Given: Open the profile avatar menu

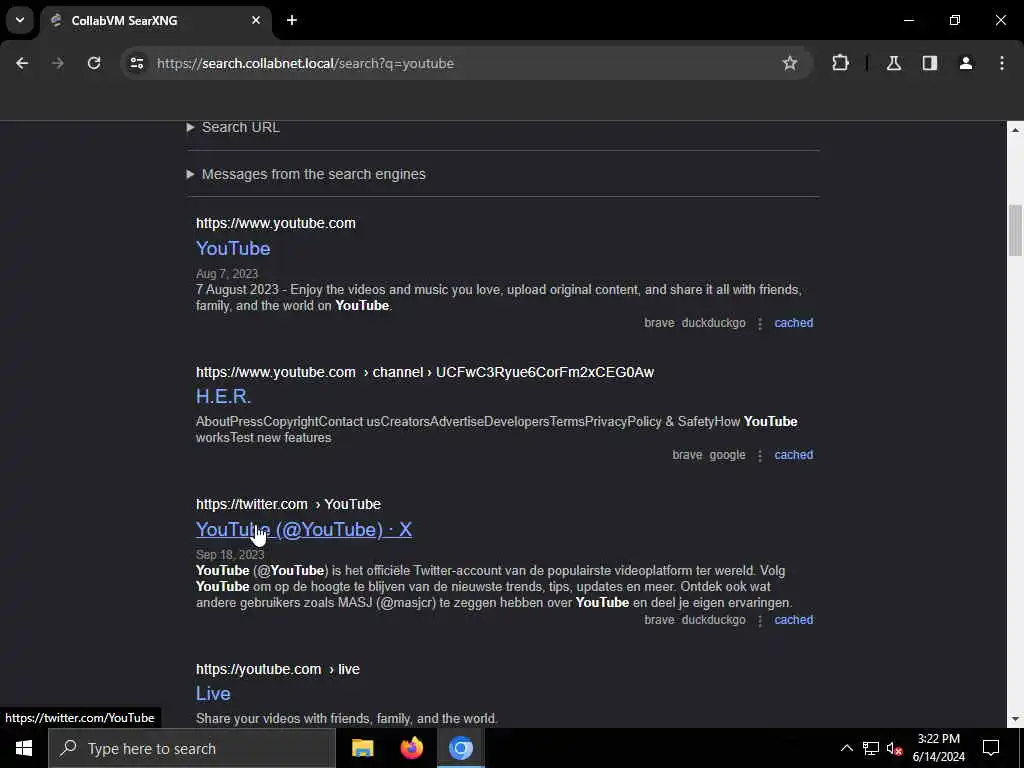Looking at the screenshot, I should 966,63.
